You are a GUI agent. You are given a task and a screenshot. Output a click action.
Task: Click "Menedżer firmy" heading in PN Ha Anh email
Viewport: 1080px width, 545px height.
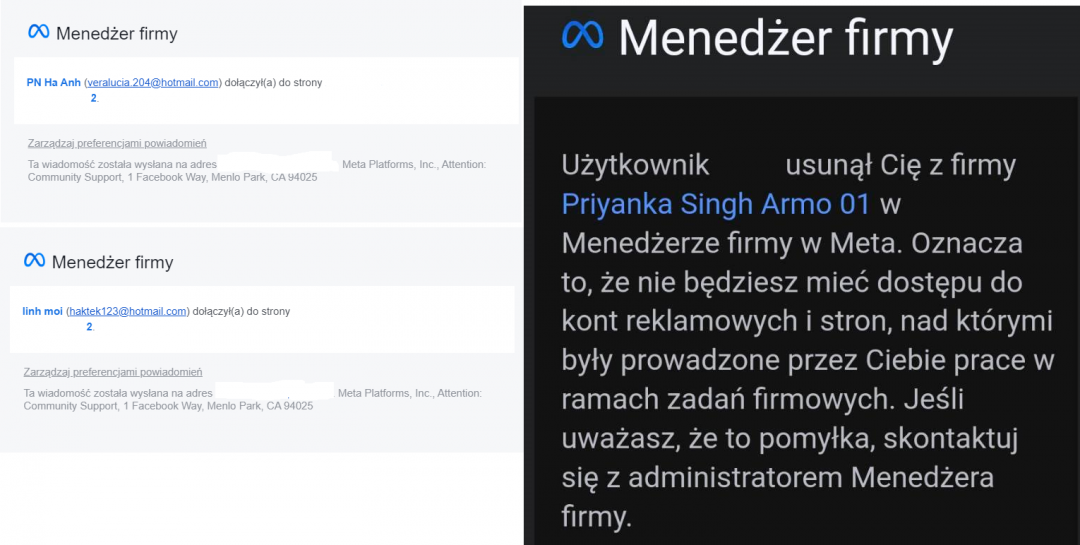117,34
